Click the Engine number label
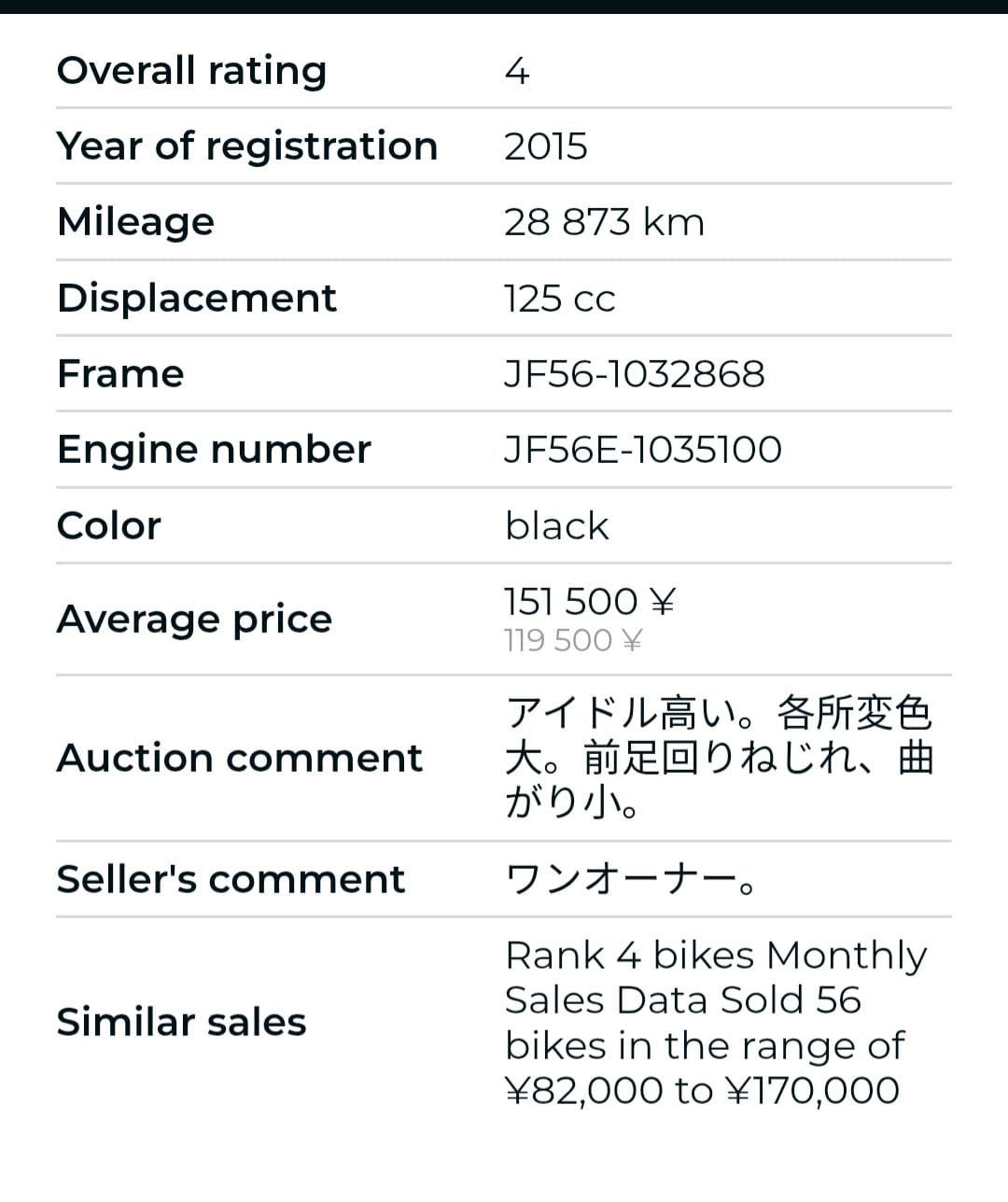Screen dimensions: 1008x1202 tap(214, 449)
